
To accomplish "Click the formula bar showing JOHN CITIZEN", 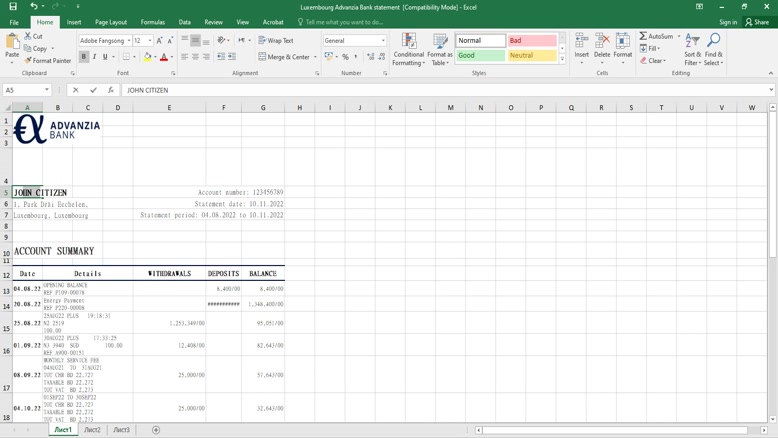I will coord(440,90).
